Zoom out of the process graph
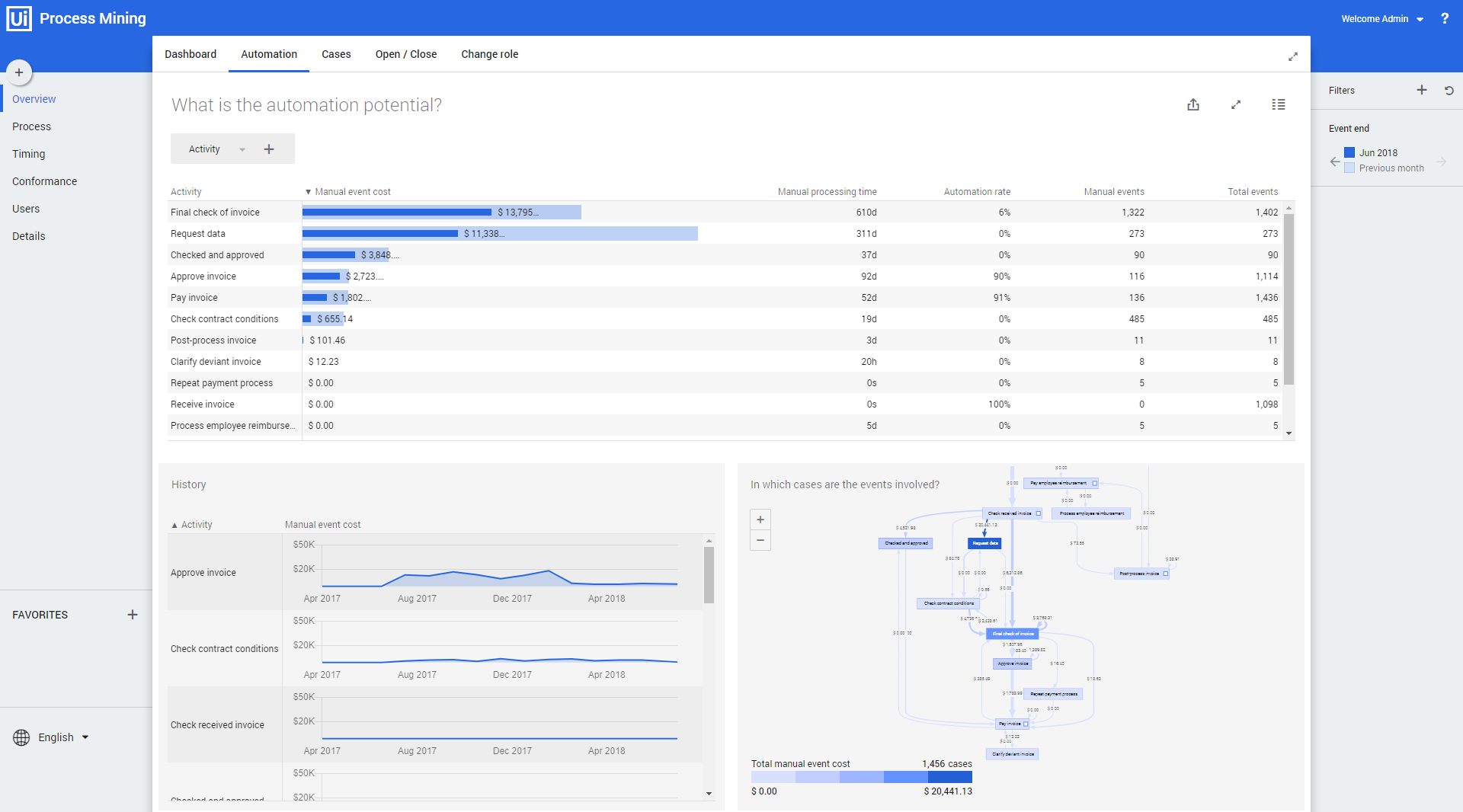 tap(760, 540)
